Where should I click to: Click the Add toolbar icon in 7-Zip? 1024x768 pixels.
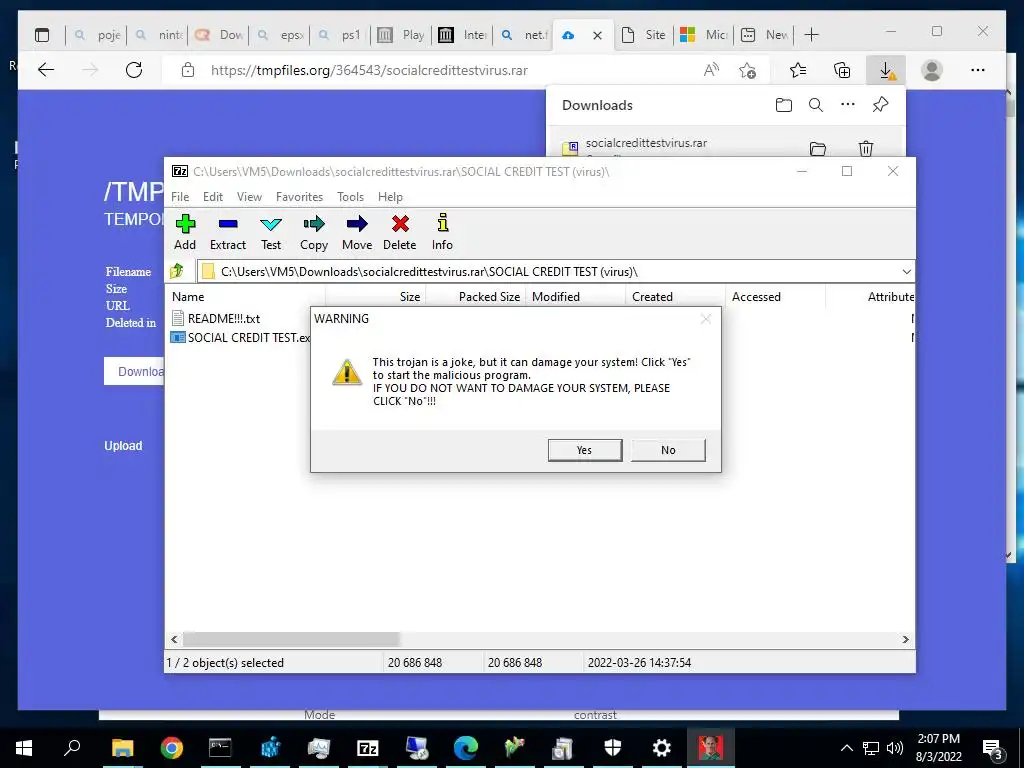185,232
